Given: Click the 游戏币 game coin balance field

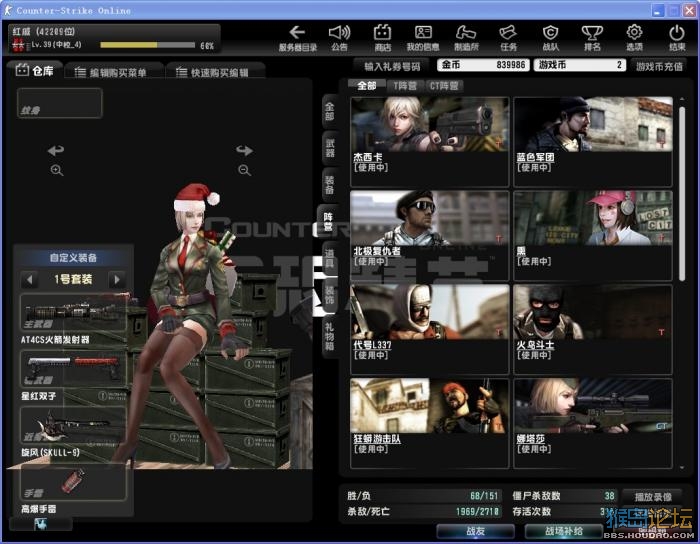Looking at the screenshot, I should tap(579, 65).
